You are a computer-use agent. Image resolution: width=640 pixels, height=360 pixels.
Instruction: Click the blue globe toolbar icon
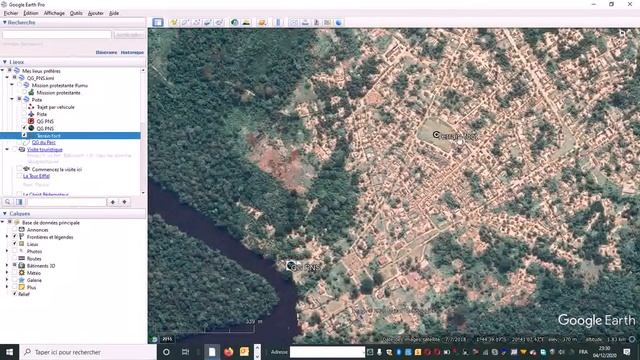coord(338,22)
